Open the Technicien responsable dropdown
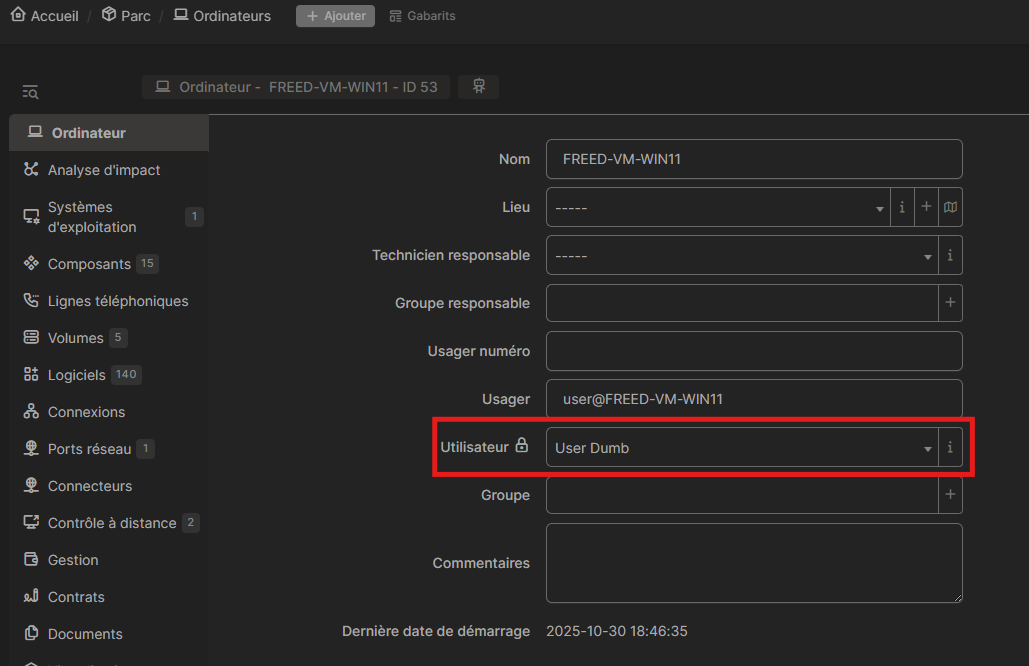This screenshot has width=1029, height=666. click(x=741, y=255)
